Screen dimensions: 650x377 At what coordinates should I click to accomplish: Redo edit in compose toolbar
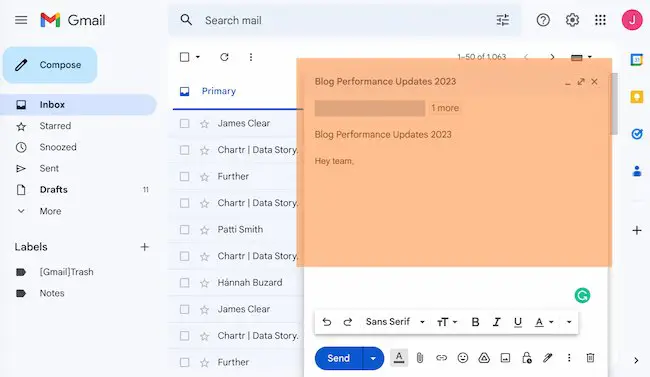coord(348,322)
